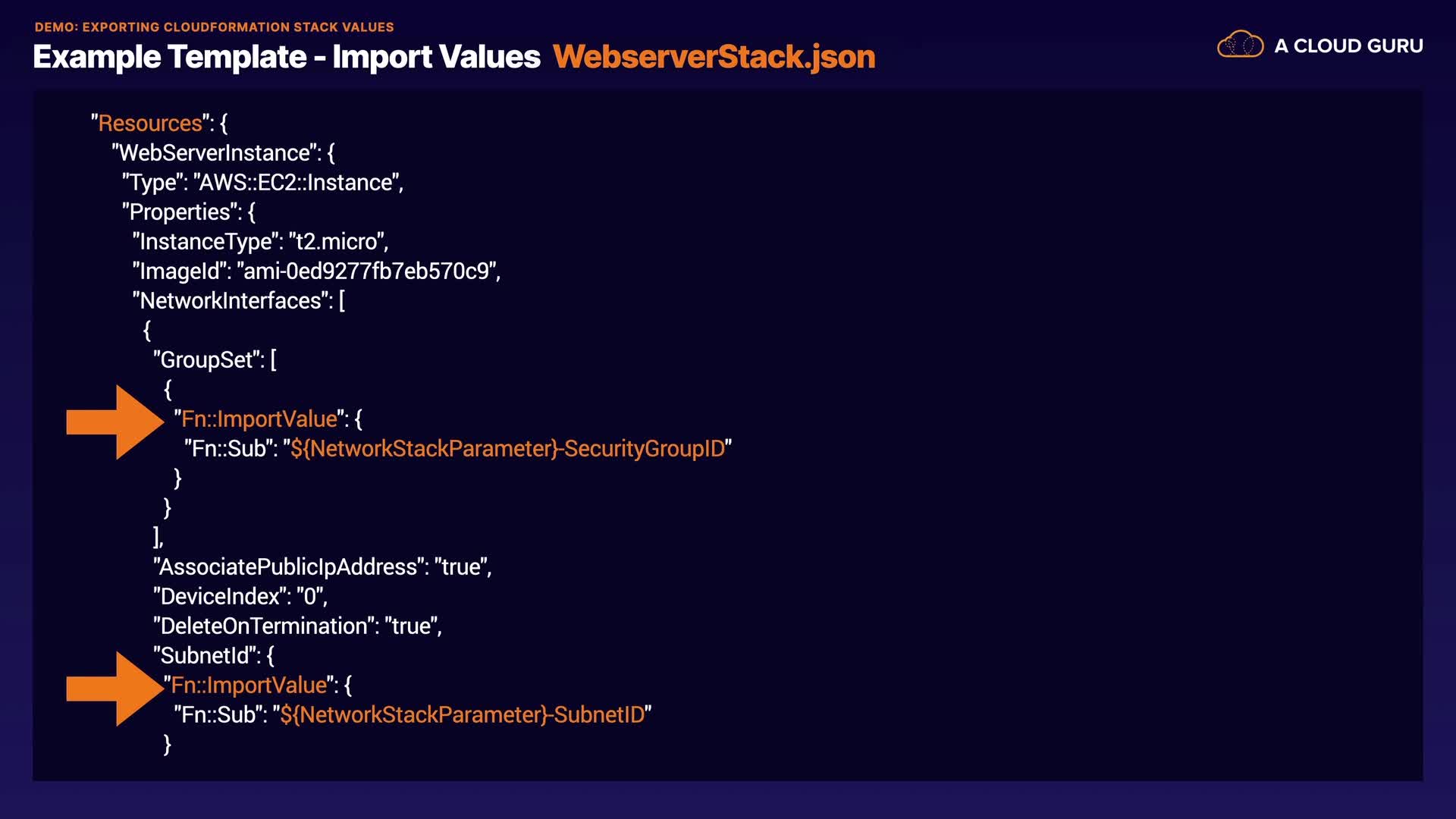Click the "DeviceIndex" line
This screenshot has height=819, width=1456.
(240, 597)
